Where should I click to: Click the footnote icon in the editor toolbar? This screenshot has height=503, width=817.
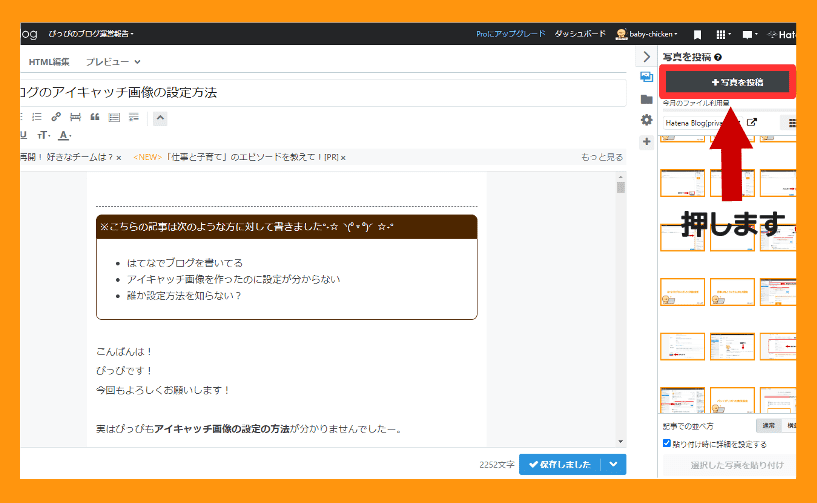pyautogui.click(x=134, y=117)
